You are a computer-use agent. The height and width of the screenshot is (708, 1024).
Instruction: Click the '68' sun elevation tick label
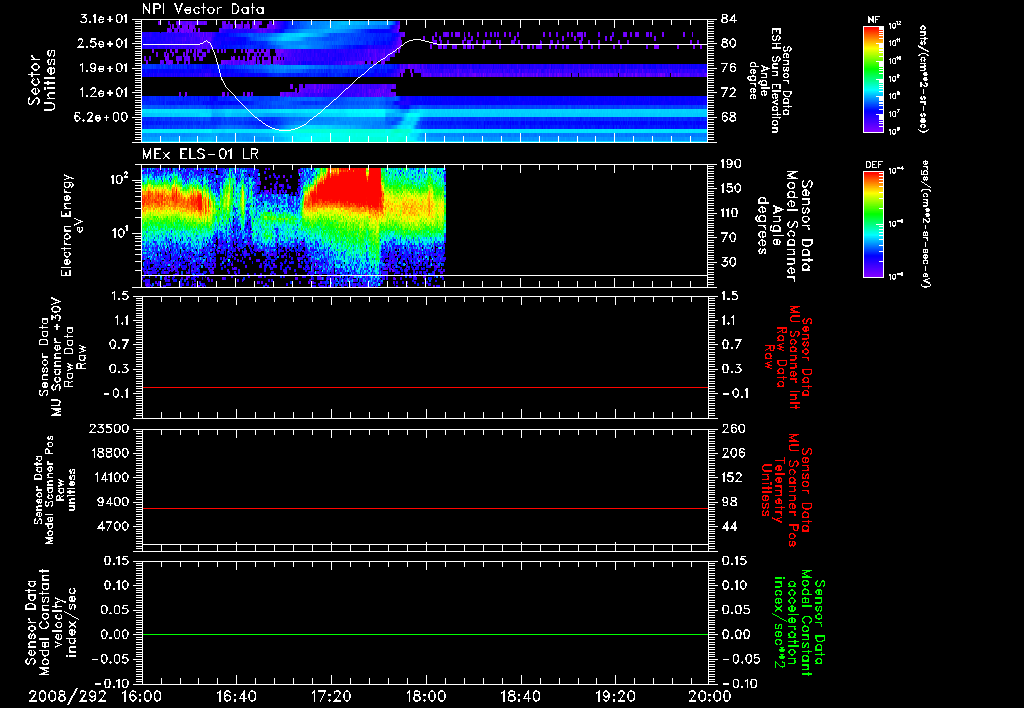coord(729,117)
